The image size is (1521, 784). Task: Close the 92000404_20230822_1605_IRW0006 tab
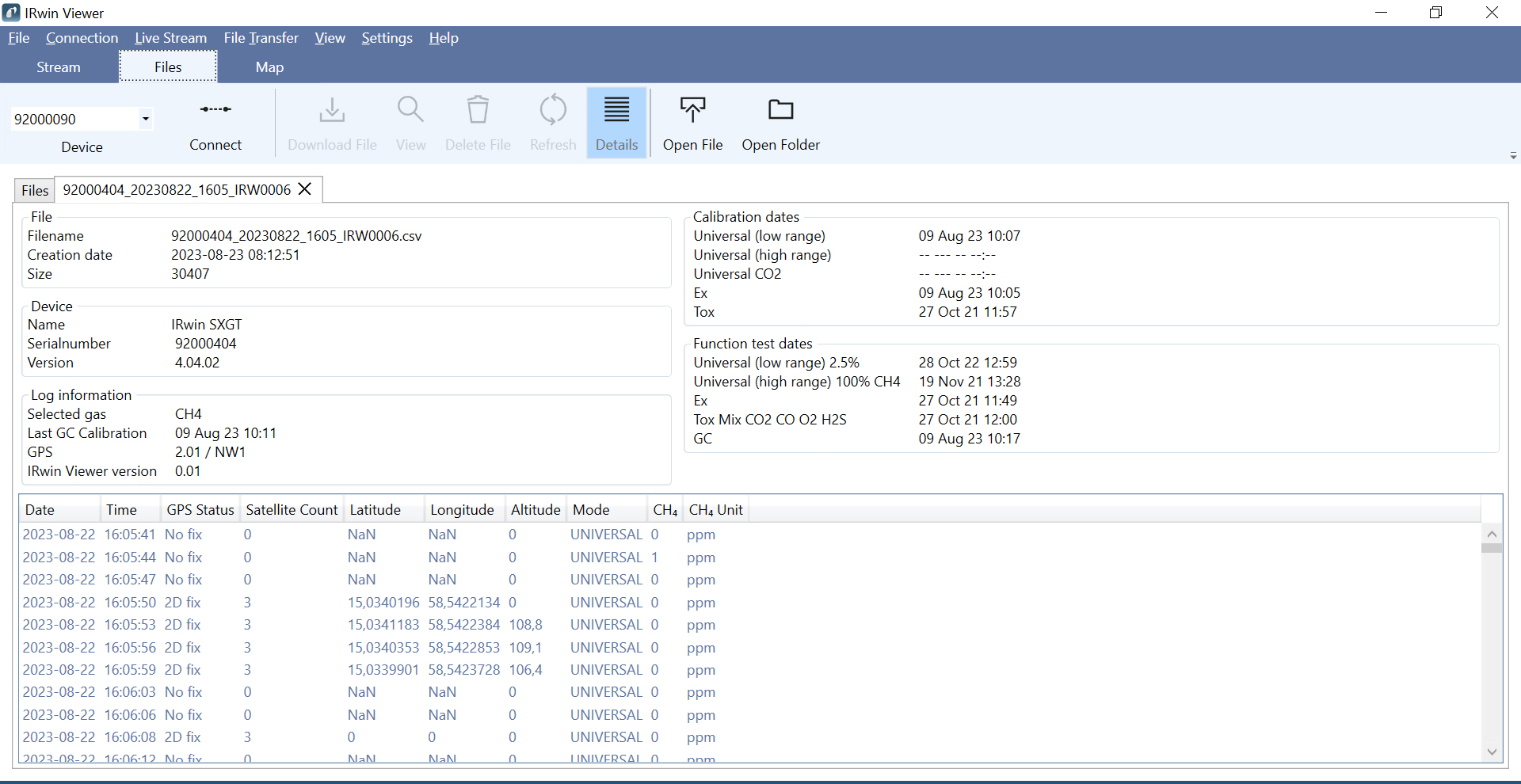[305, 189]
